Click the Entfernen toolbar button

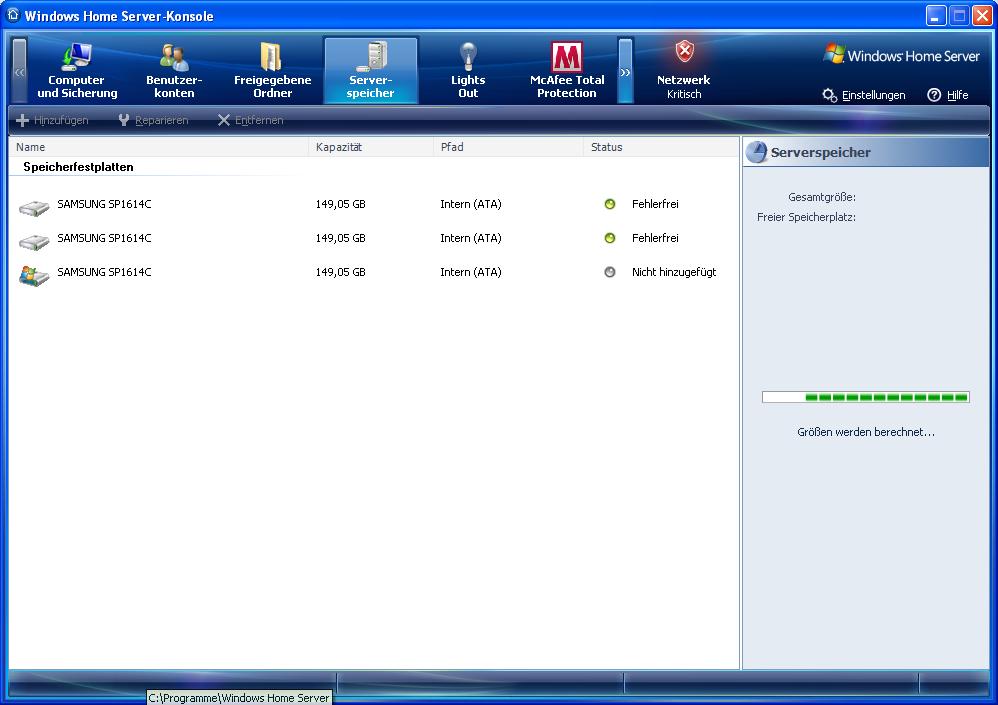click(x=250, y=120)
